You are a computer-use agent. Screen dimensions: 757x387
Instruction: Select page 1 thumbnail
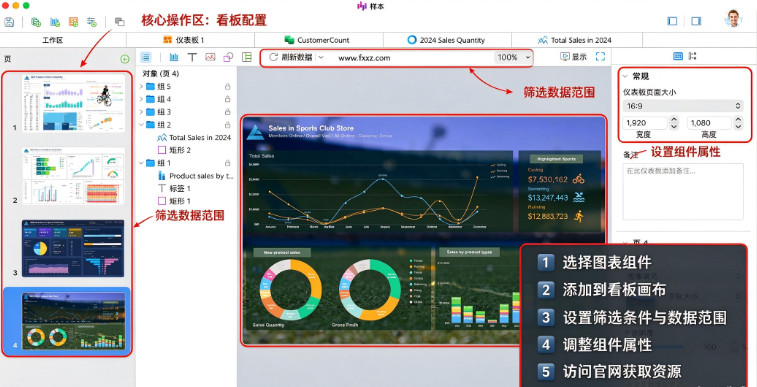click(73, 103)
